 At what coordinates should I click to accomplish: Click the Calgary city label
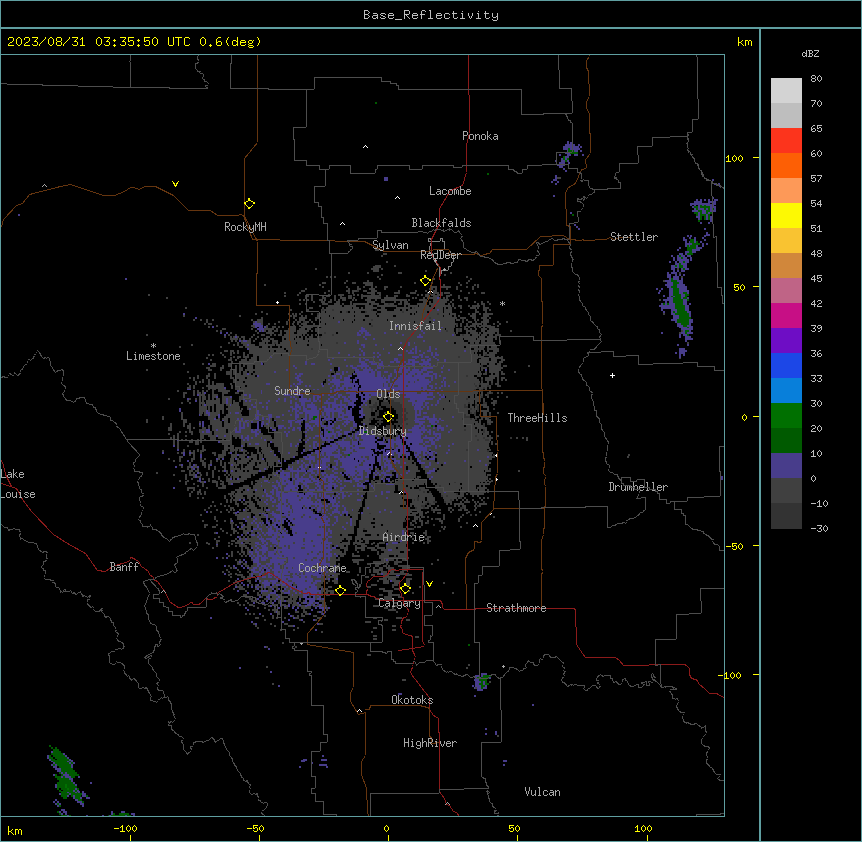point(400,603)
